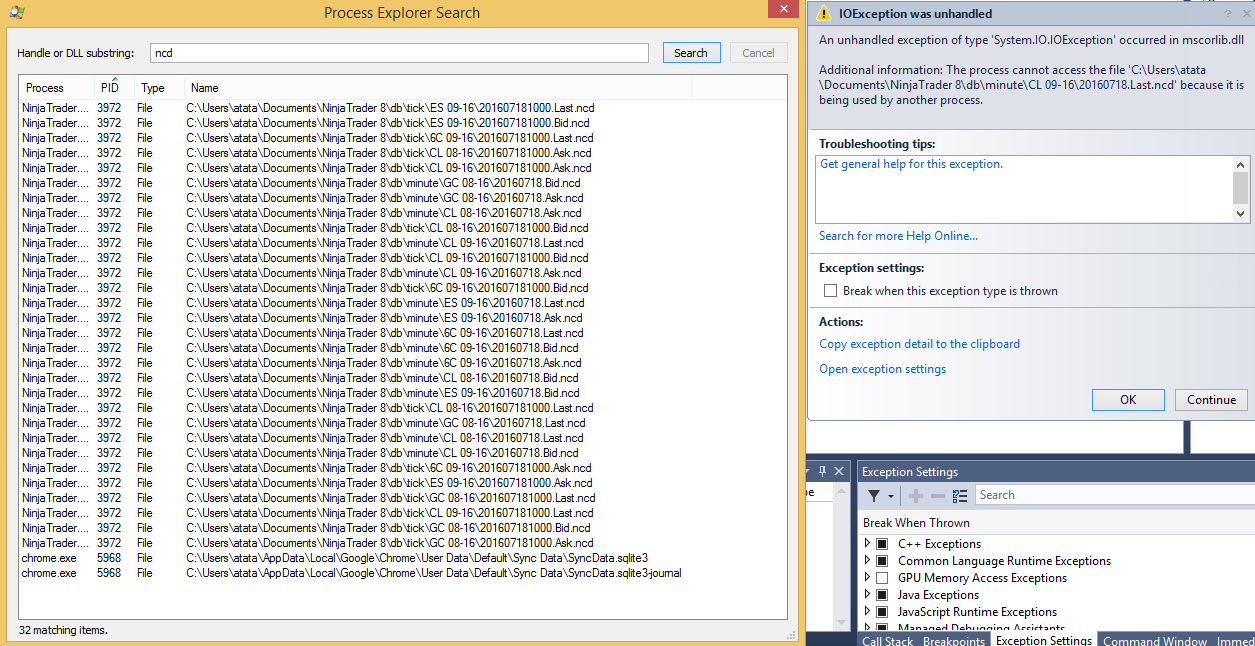Expand GPU Memory Access Exceptions node

pyautogui.click(x=867, y=578)
